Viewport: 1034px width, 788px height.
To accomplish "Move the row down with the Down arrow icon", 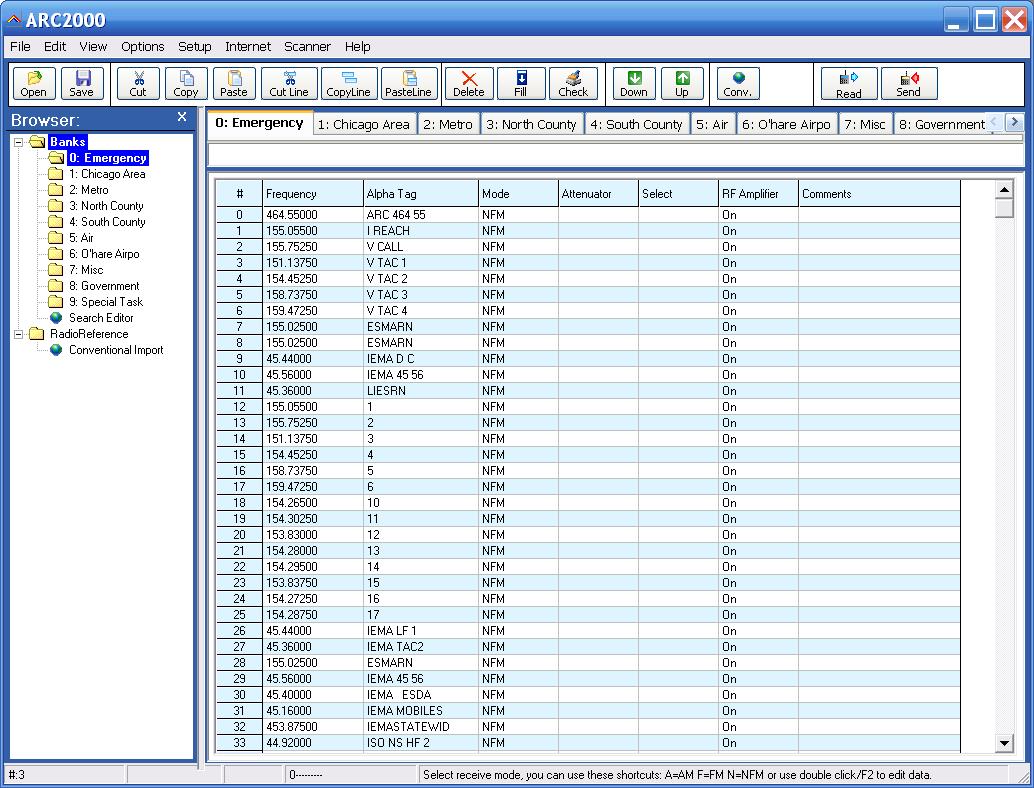I will [634, 83].
